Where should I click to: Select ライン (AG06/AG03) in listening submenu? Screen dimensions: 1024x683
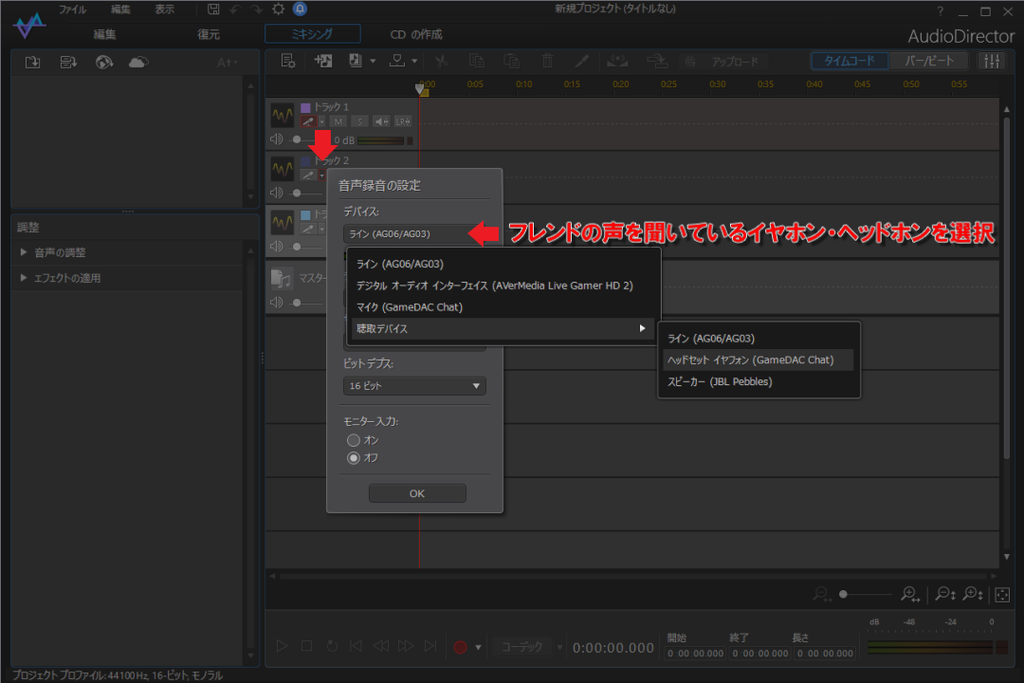758,338
